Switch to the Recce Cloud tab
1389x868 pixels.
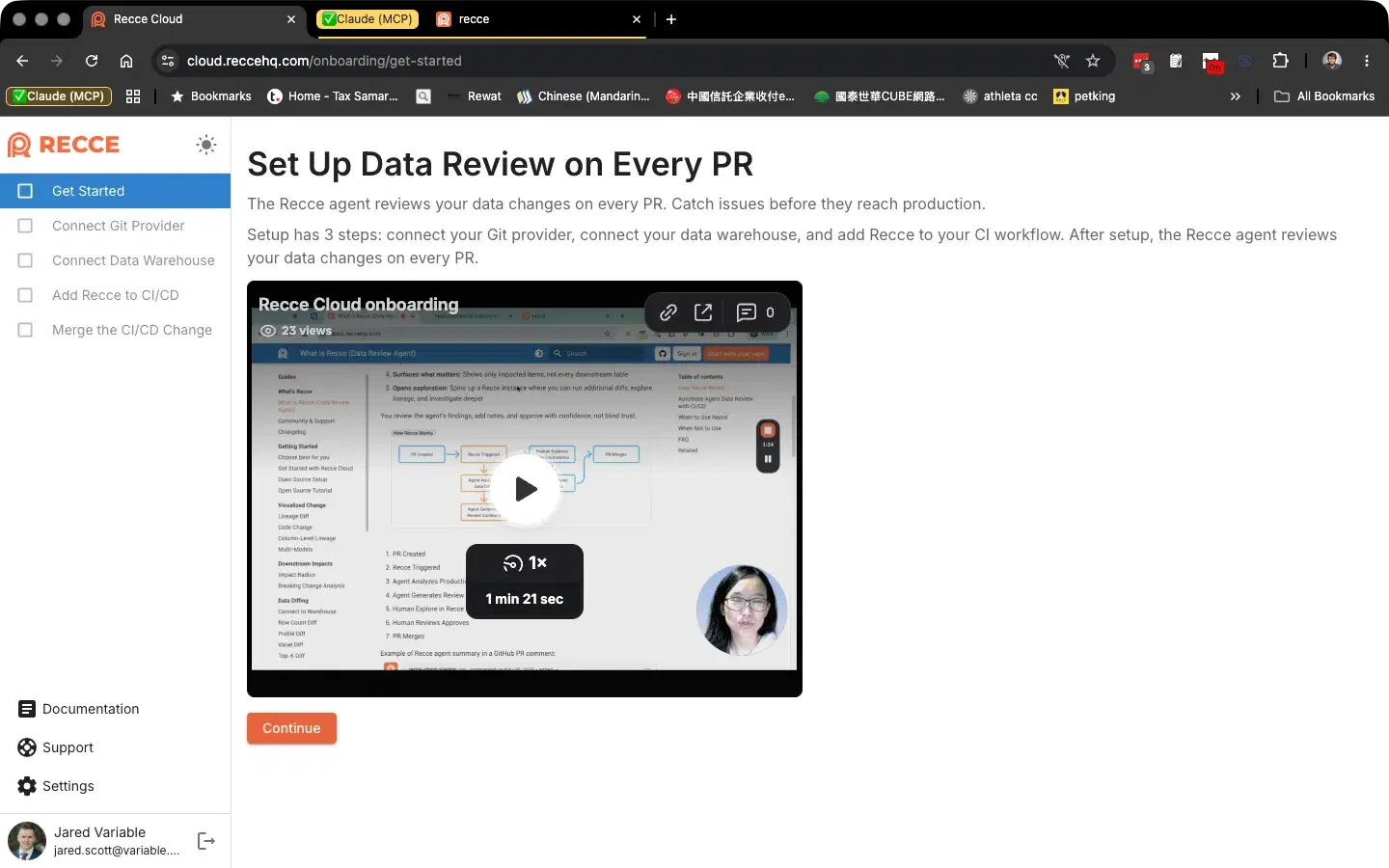(x=193, y=19)
